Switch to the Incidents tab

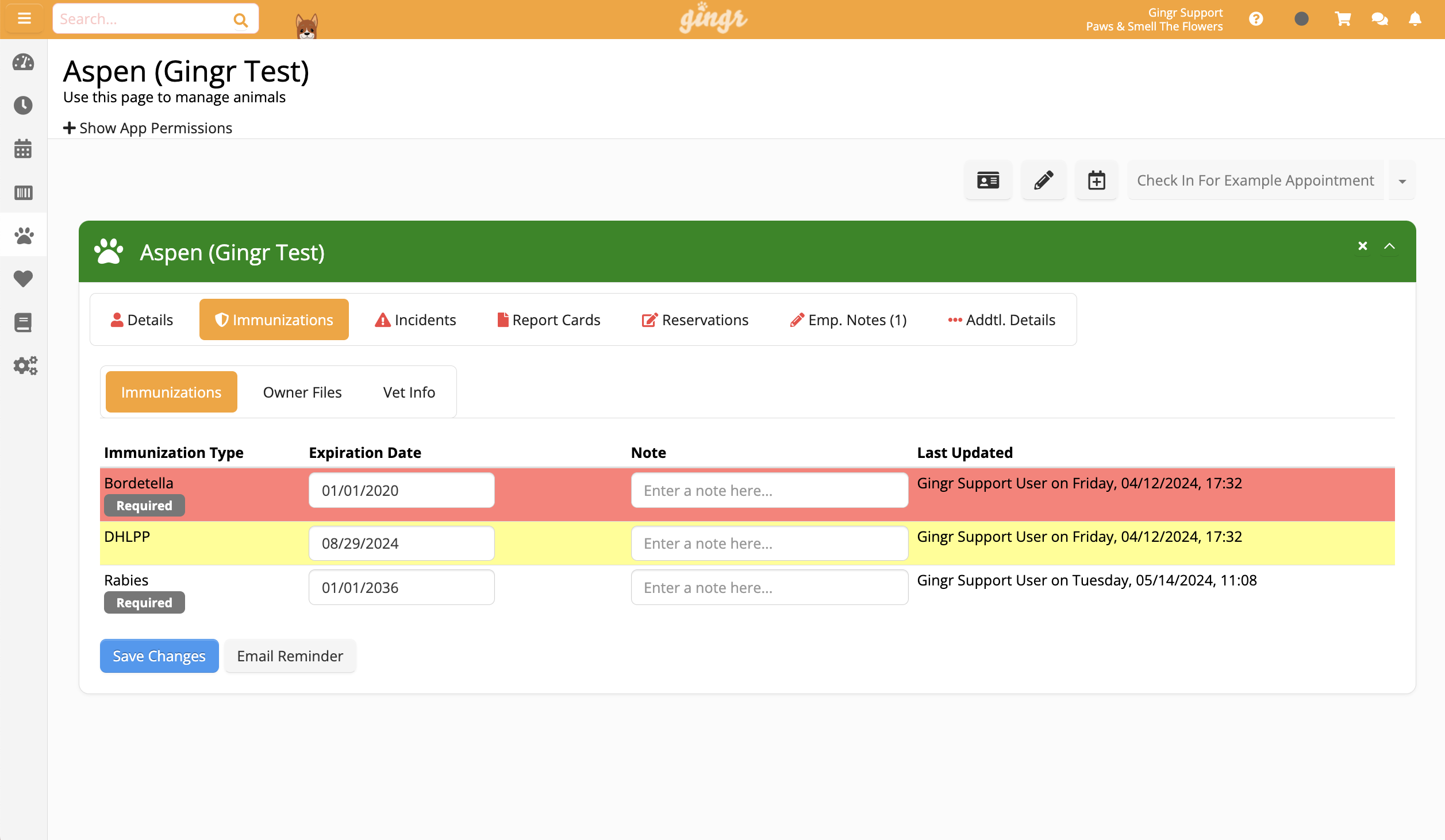(x=416, y=320)
